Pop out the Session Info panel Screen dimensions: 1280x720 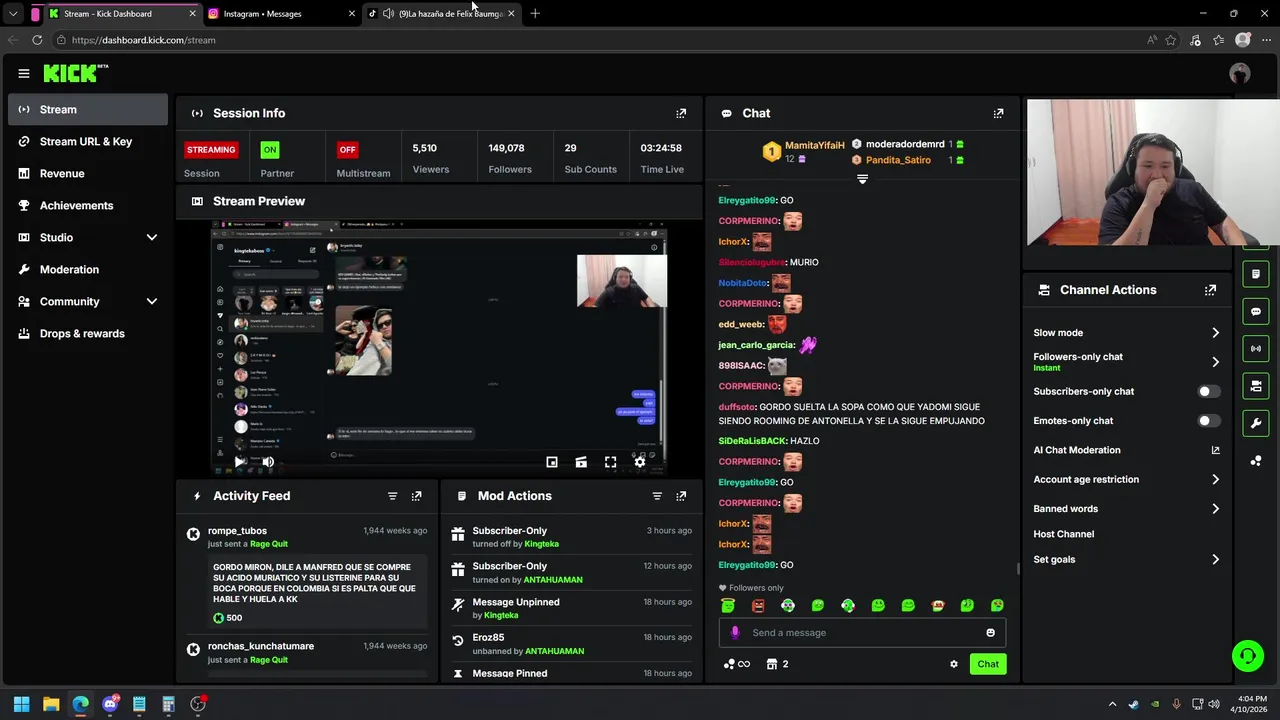681,113
